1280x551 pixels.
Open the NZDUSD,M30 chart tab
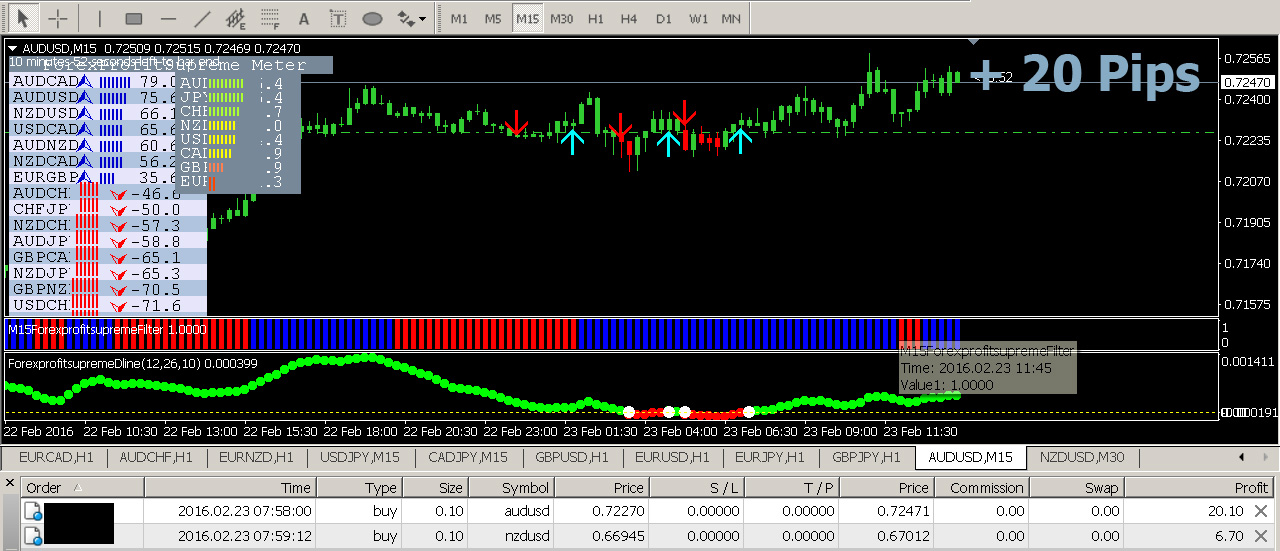1082,458
